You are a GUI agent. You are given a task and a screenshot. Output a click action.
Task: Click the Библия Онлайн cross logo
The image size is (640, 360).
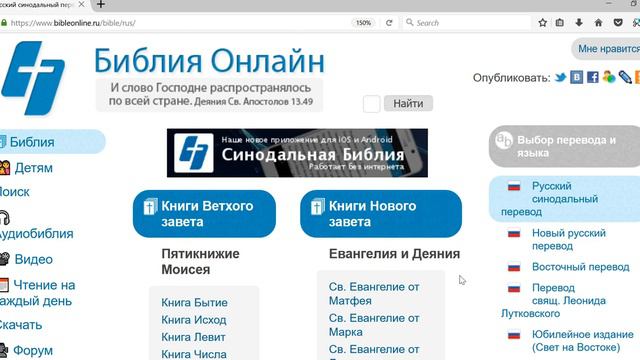tap(33, 78)
